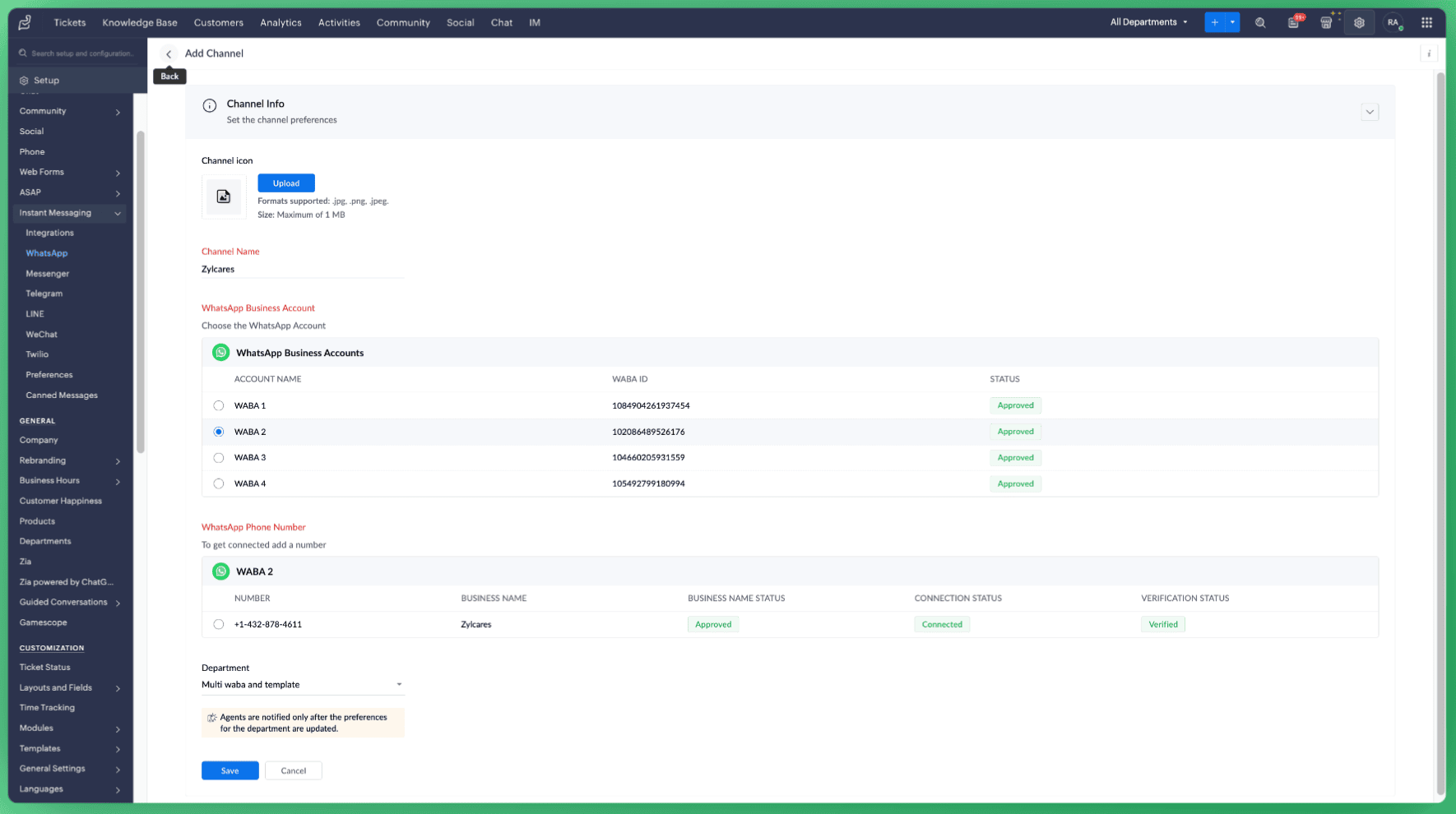Viewport: 1456px width, 814px height.
Task: Open the Knowledge Base tab
Action: (x=140, y=23)
